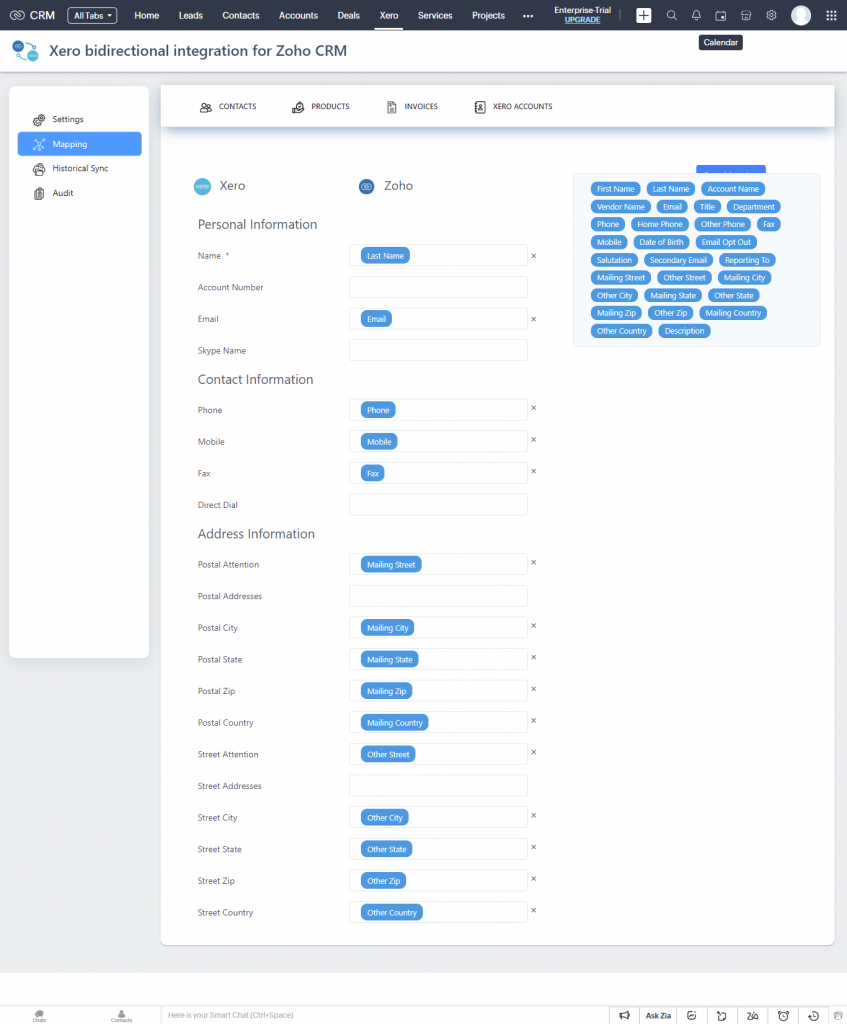Expand the more tabs ellipsis menu
The image size is (847, 1024).
pos(528,16)
